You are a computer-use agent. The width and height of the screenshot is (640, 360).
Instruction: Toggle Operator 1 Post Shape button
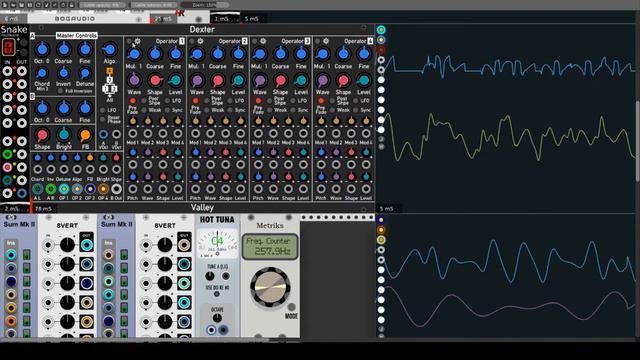[144, 100]
